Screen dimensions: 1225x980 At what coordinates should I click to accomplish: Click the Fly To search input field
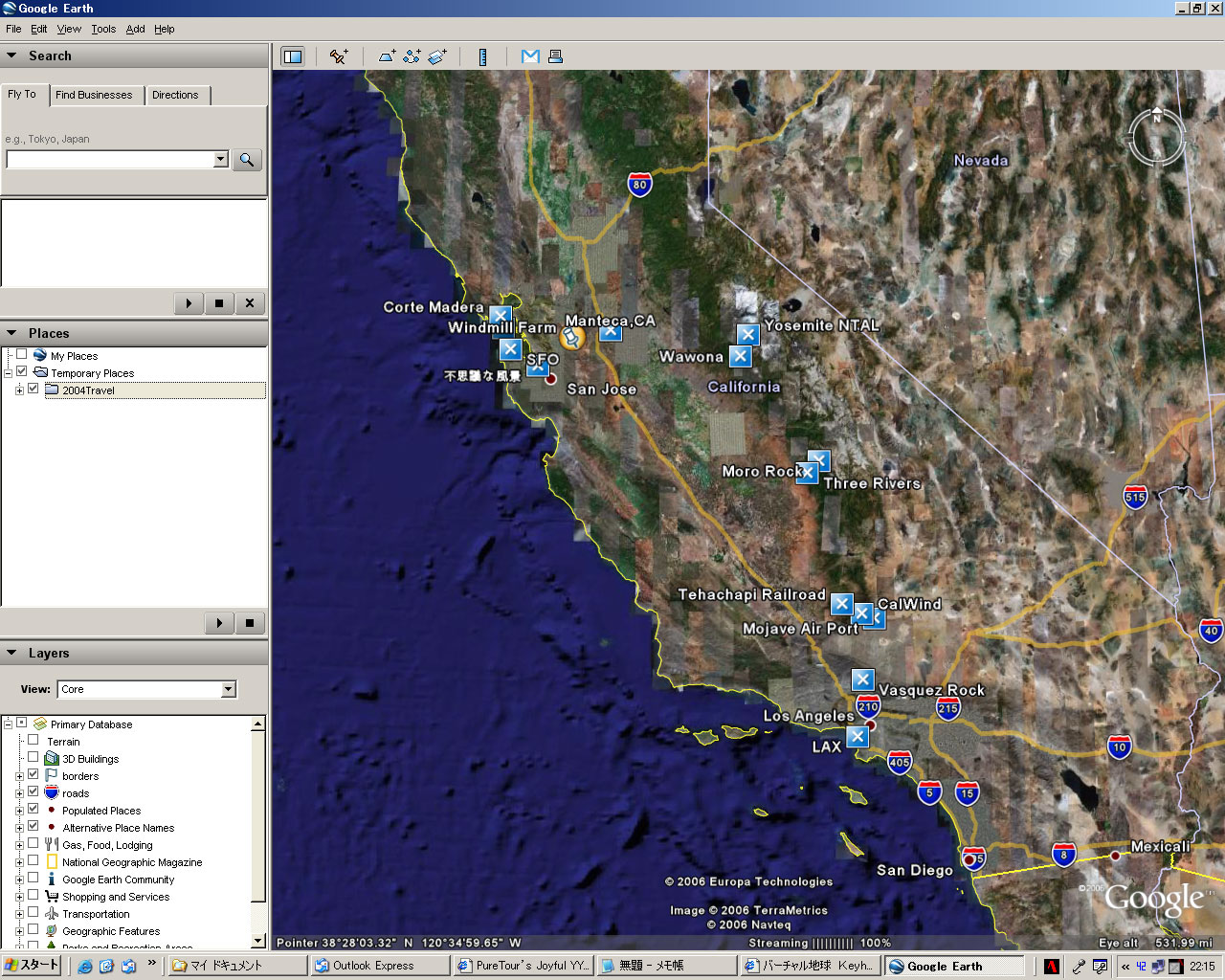click(x=110, y=159)
